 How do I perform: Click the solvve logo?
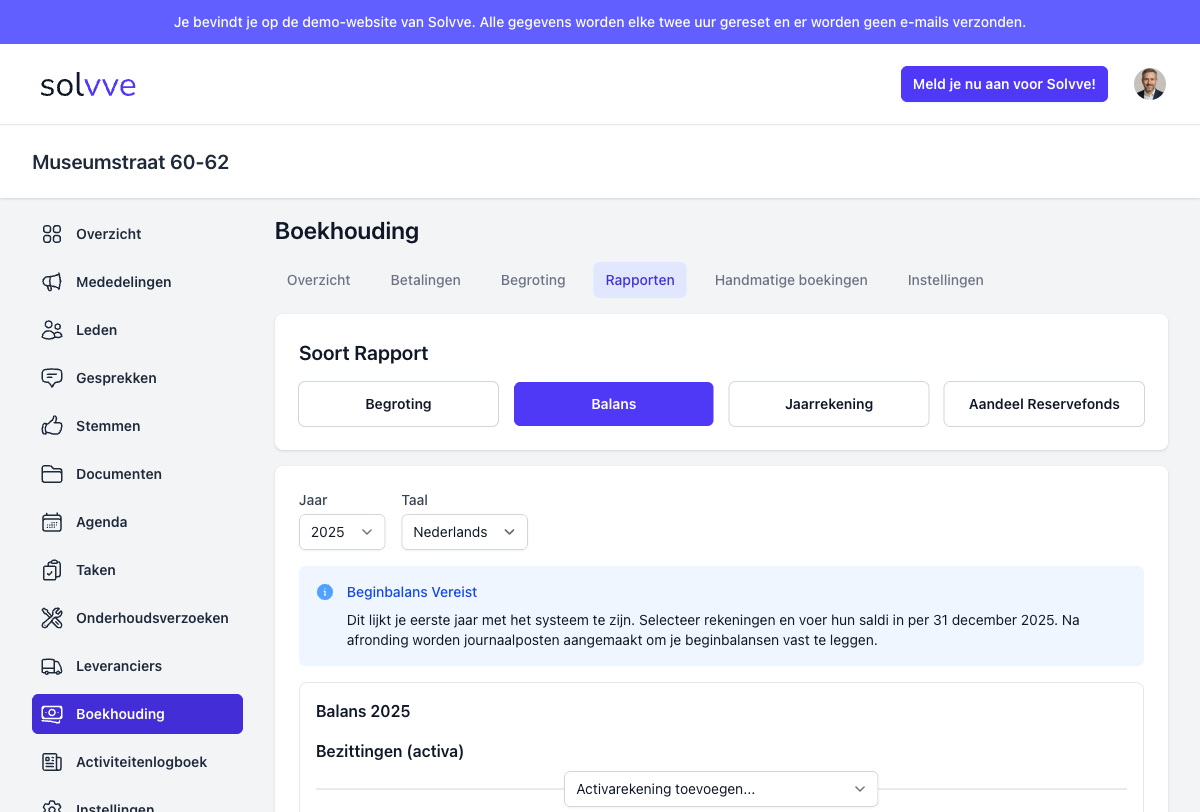click(x=88, y=85)
